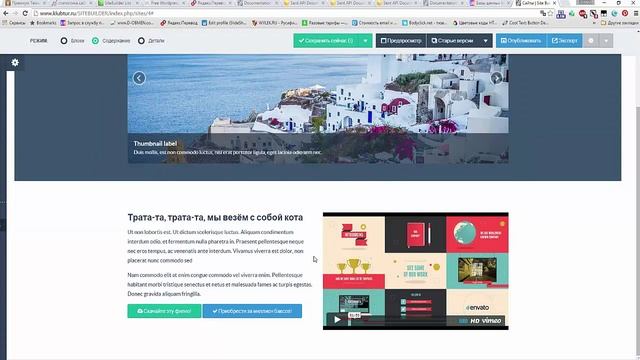Open the WYLEK.RU bookmark

(275, 23)
